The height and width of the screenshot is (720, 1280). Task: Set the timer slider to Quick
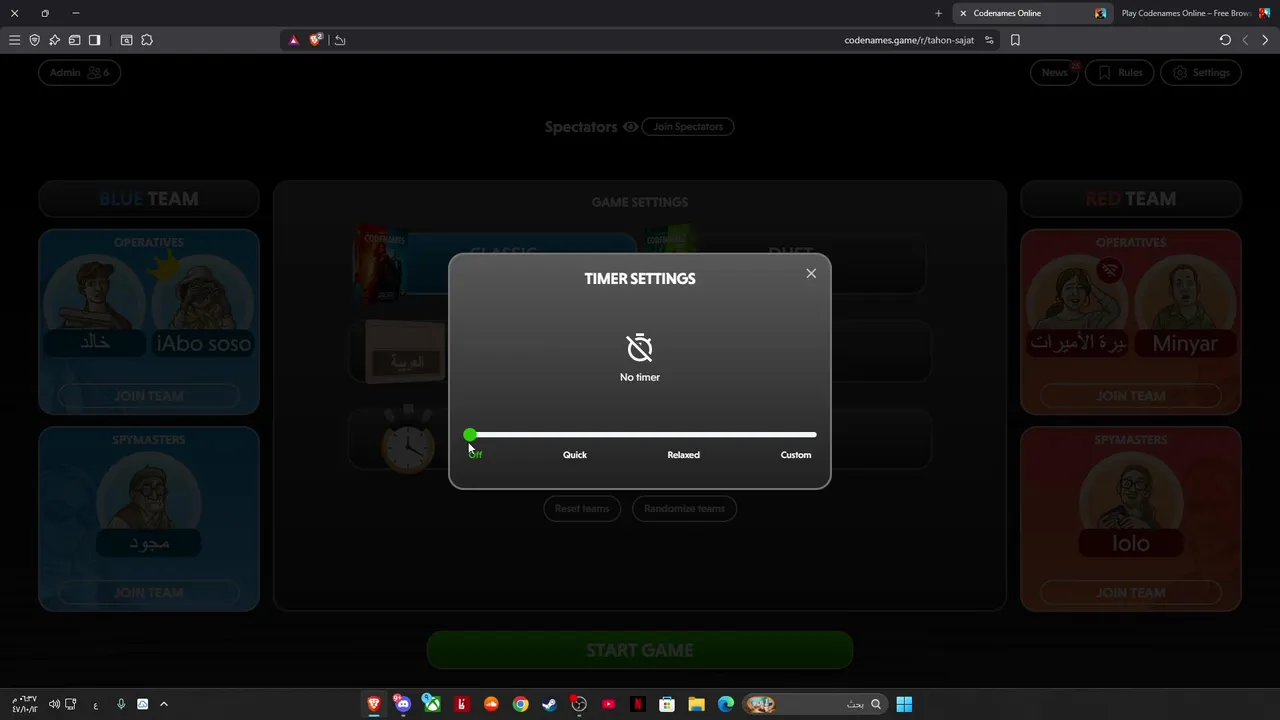[x=575, y=454]
